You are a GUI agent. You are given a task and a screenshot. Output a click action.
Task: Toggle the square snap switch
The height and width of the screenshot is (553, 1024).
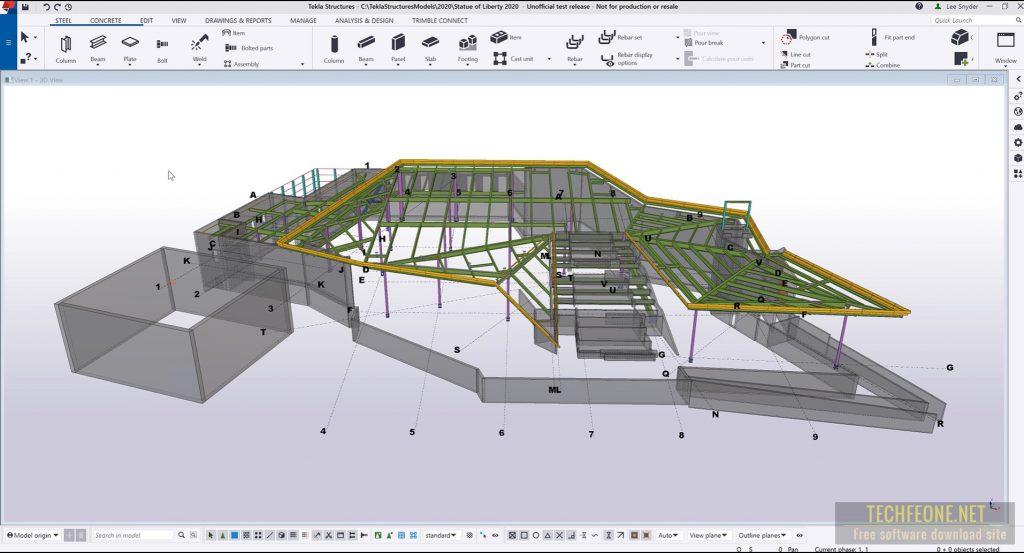[x=524, y=535]
